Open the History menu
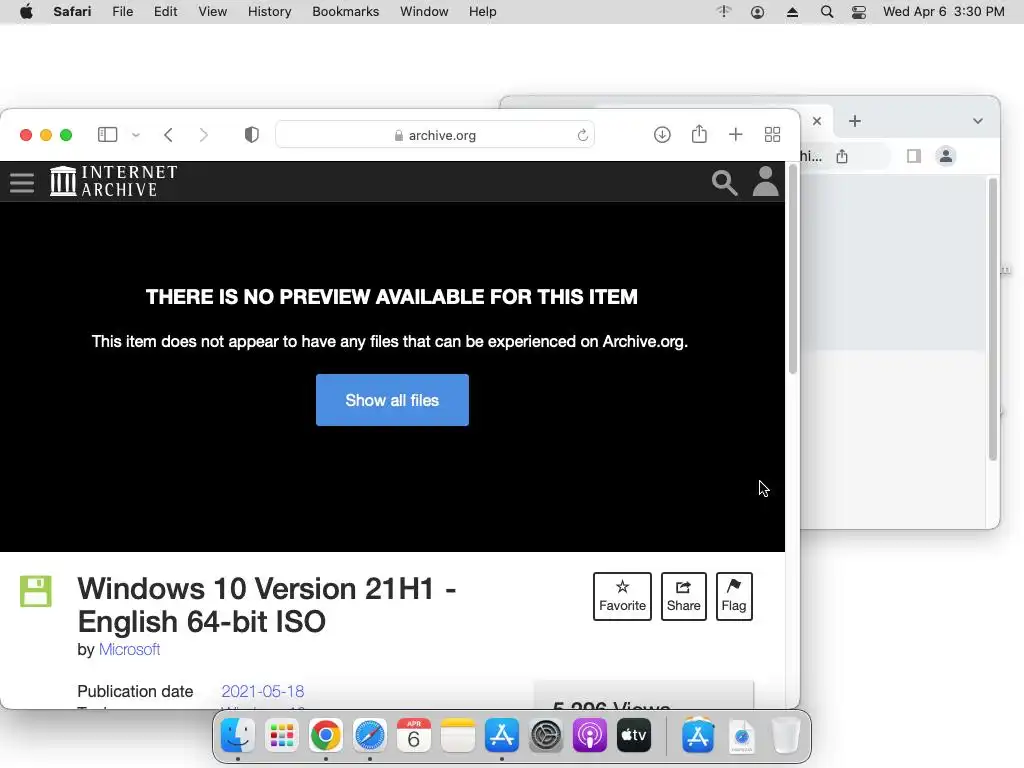 270,12
